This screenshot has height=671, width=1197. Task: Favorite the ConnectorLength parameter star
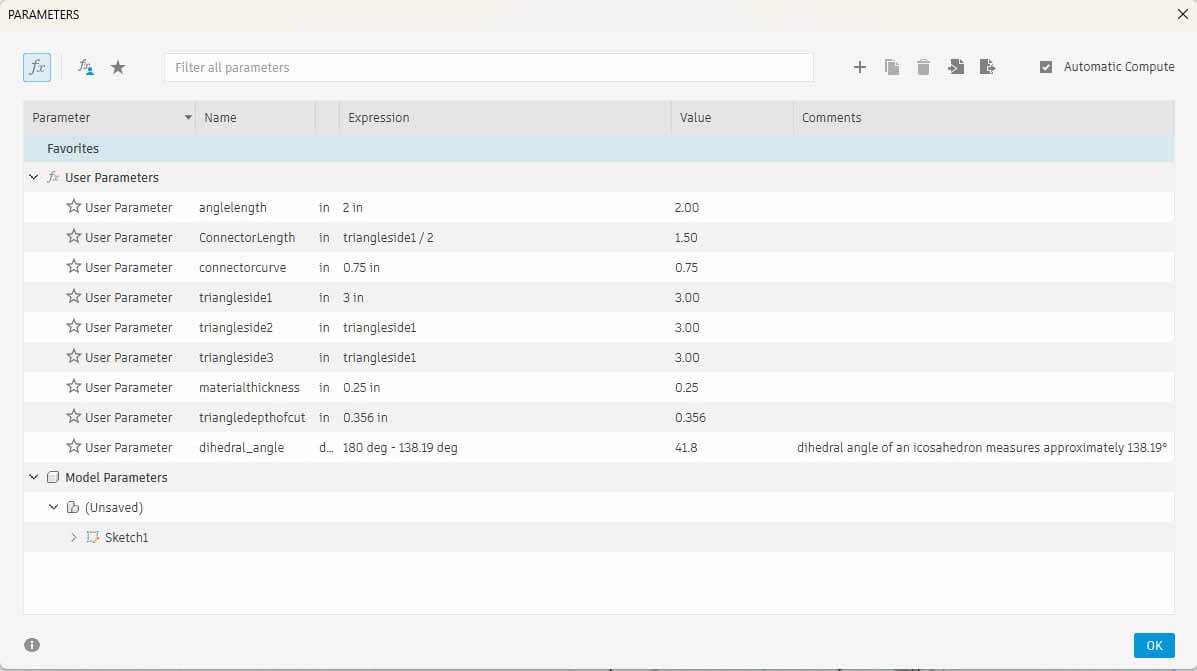(x=73, y=237)
